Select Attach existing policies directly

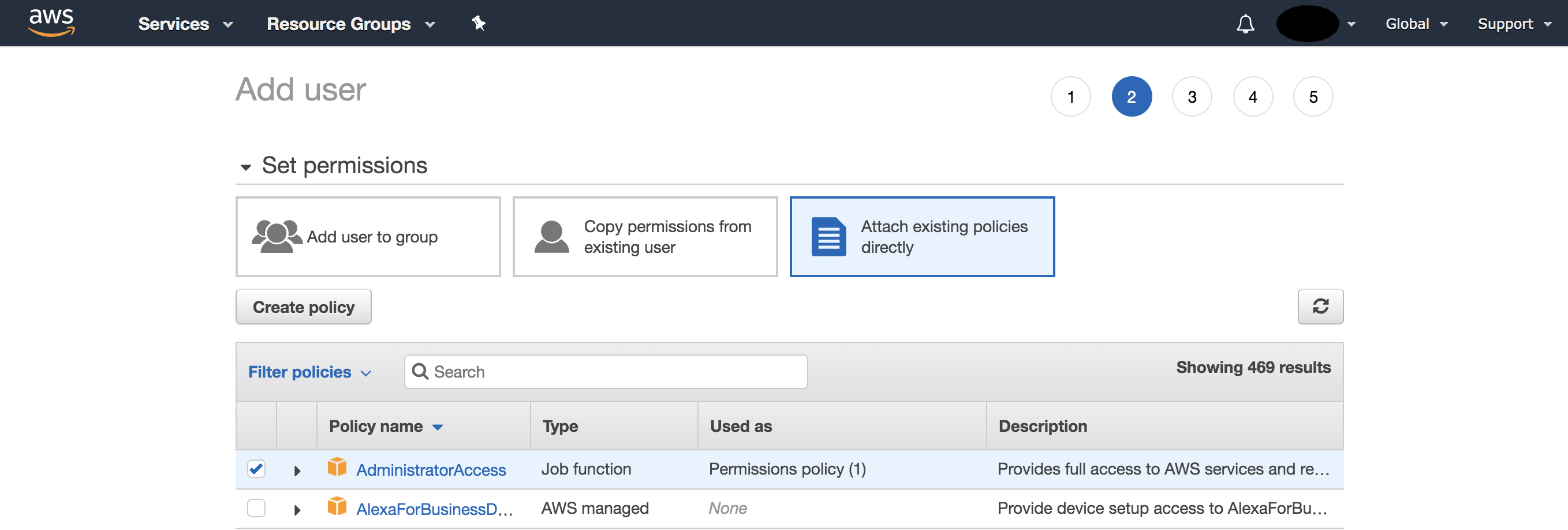921,237
